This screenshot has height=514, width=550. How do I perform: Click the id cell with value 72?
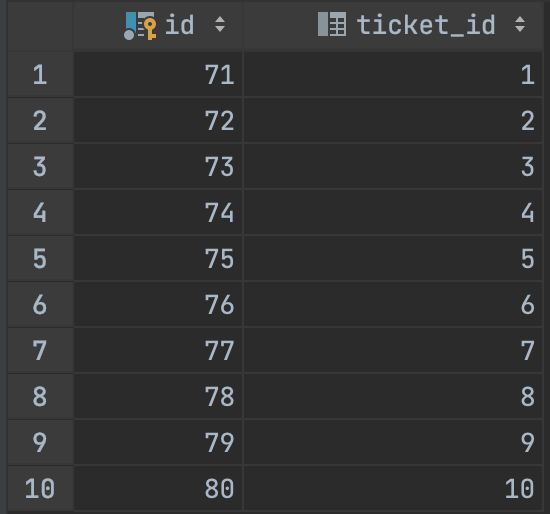(x=158, y=120)
